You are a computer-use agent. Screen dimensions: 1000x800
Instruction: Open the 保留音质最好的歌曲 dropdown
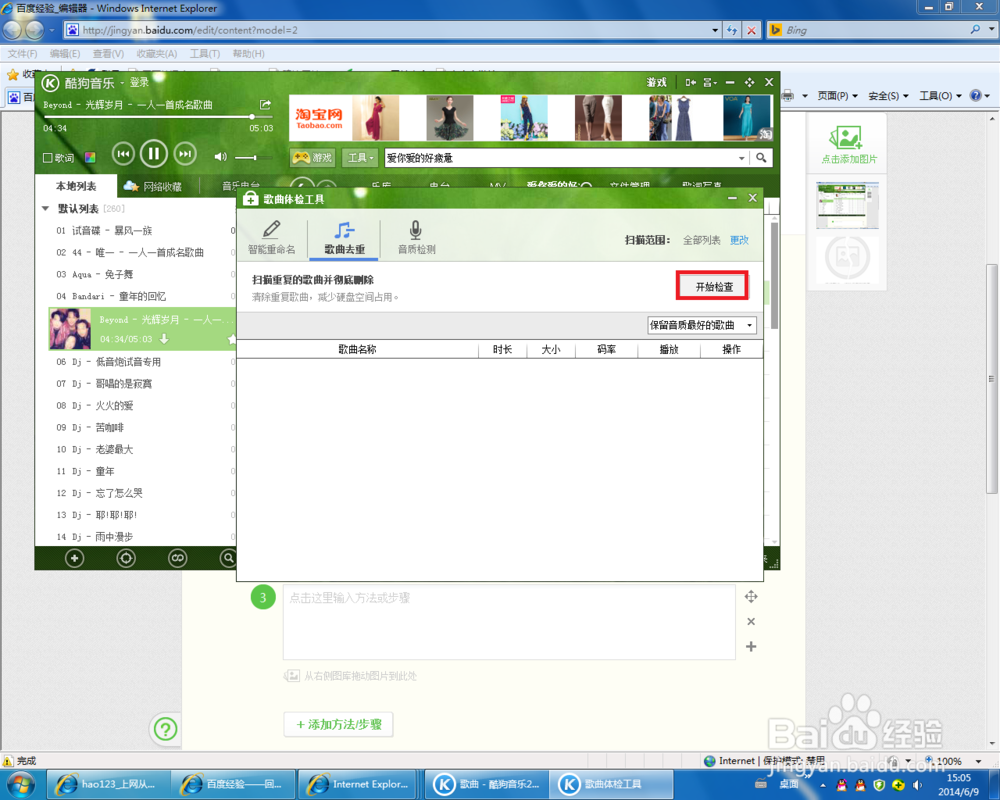(x=702, y=325)
